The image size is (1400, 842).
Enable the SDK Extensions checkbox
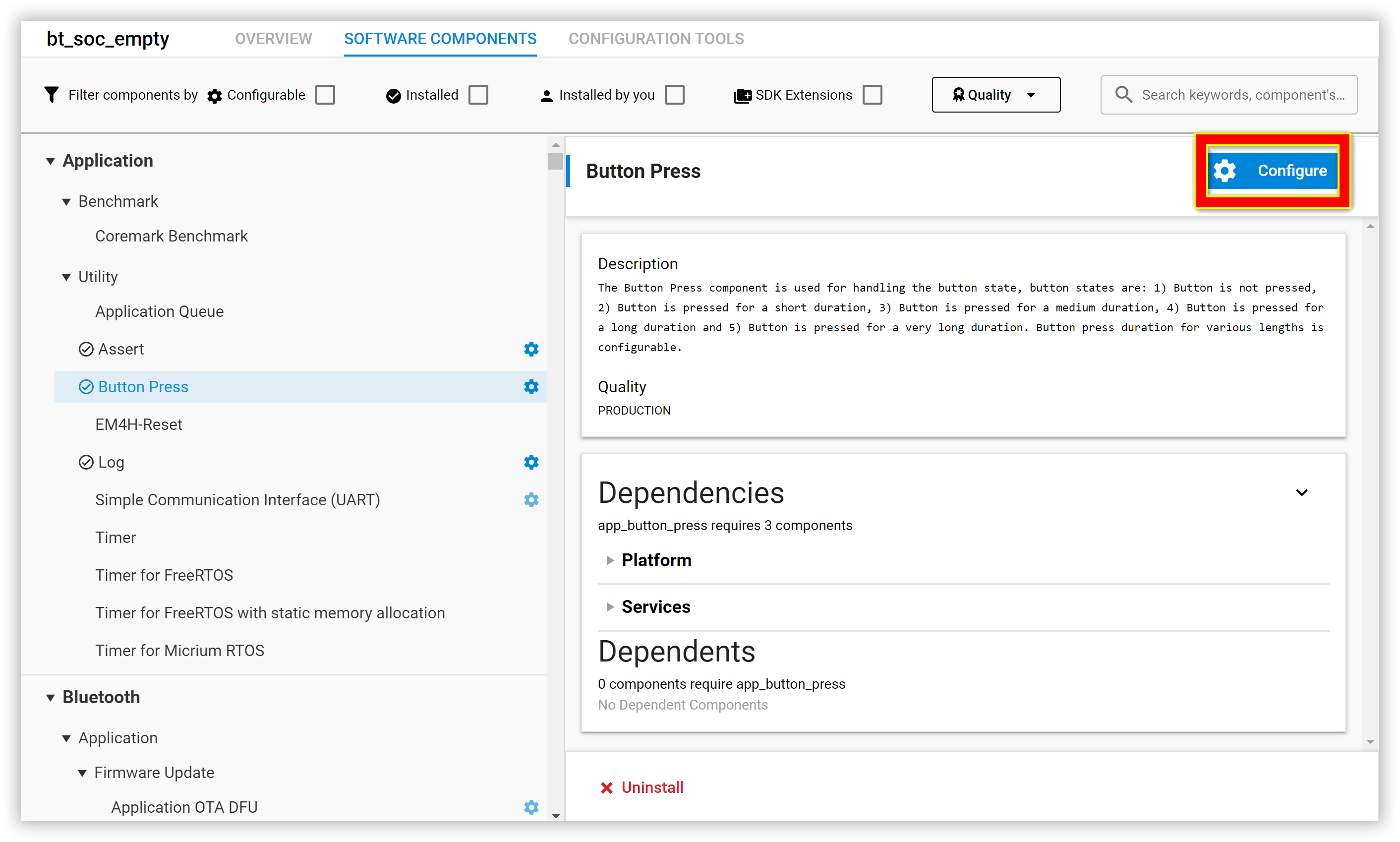pyautogui.click(x=872, y=95)
